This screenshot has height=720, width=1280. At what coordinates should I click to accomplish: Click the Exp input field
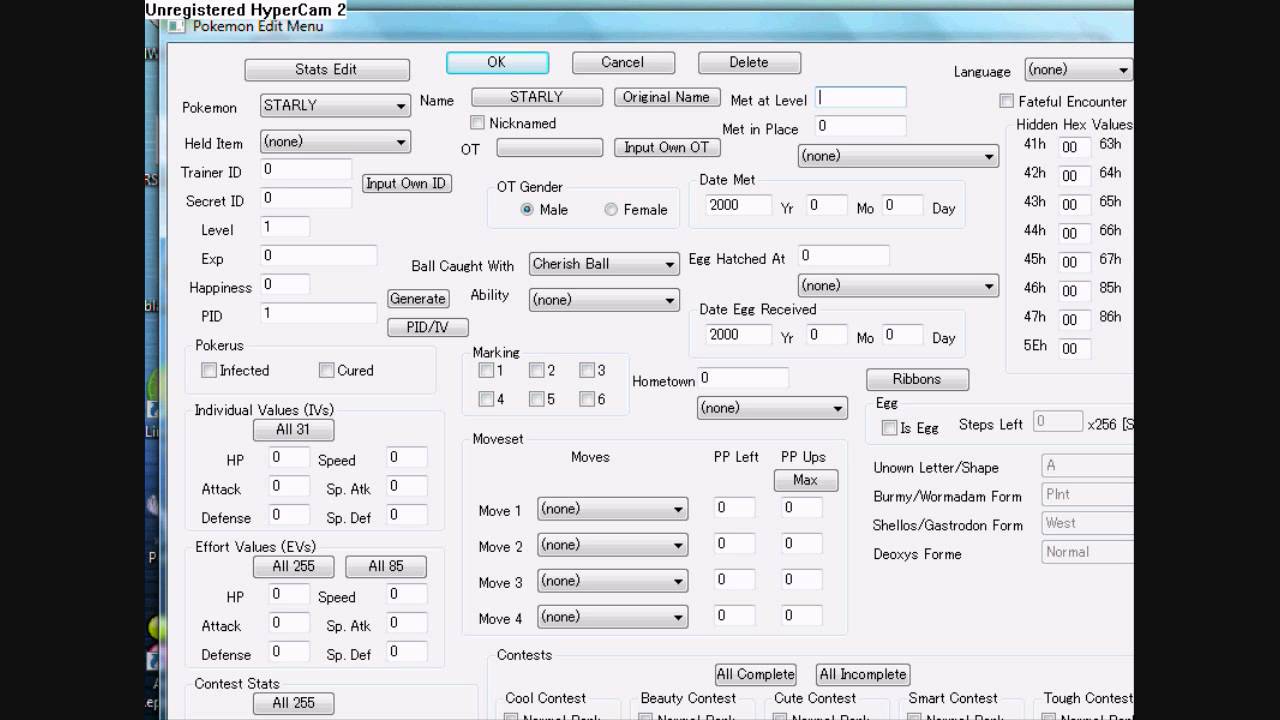[318, 255]
